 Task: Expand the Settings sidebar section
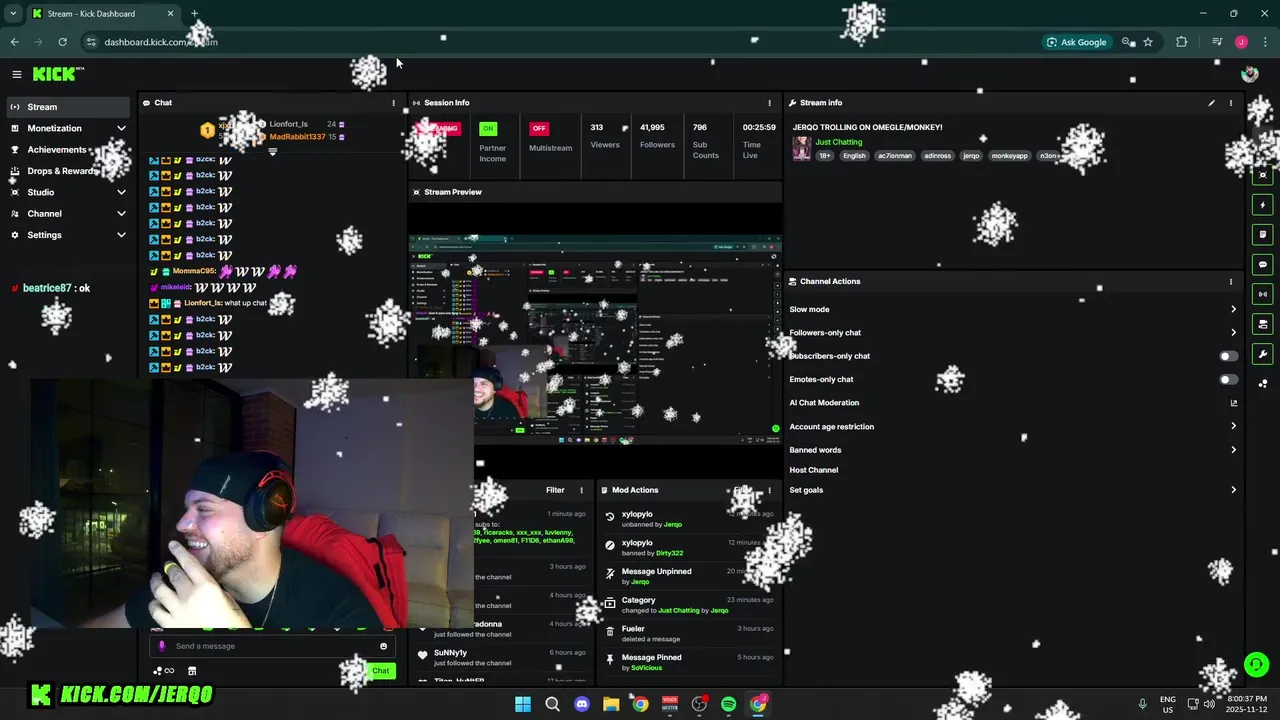[68, 235]
